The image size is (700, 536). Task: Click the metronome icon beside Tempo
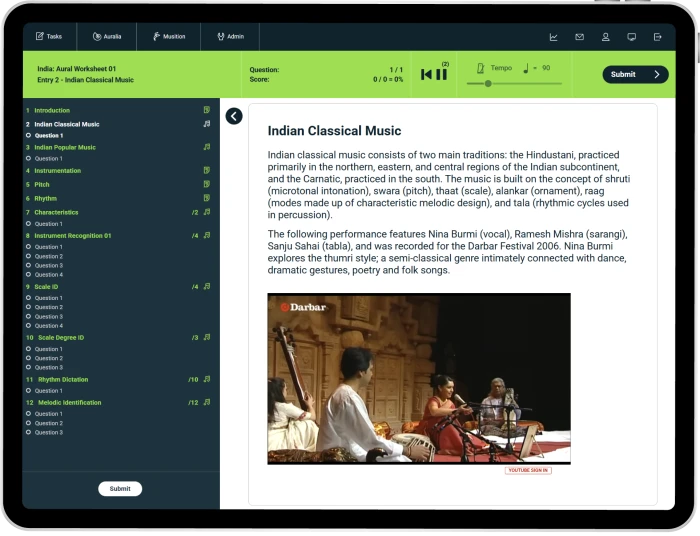click(480, 68)
